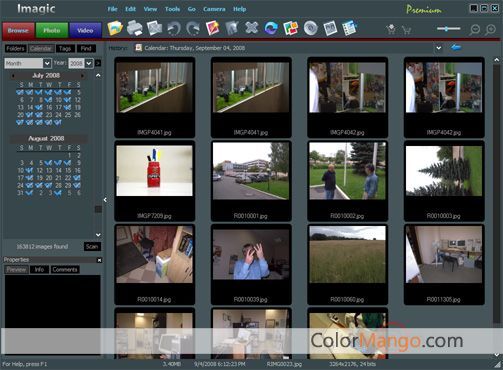Advance year with the > button
Image resolution: width=503 pixels, height=370 pixels.
pos(98,63)
